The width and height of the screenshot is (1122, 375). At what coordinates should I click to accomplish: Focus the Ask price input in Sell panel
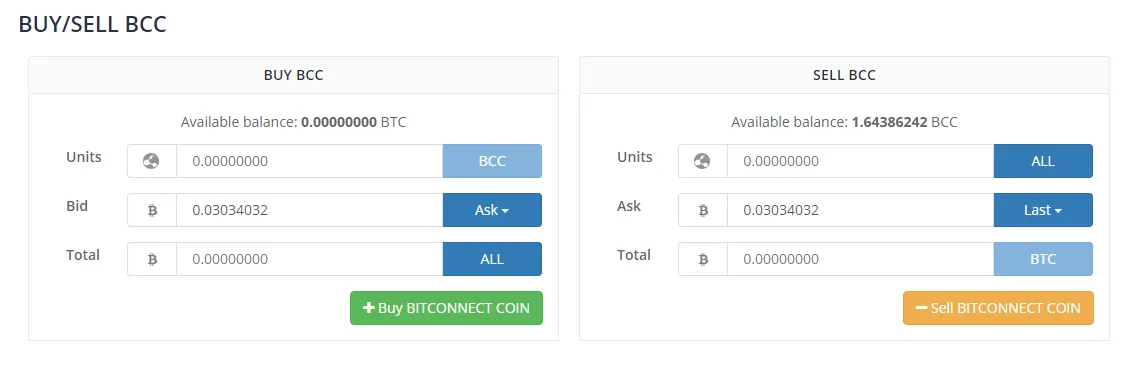(861, 210)
